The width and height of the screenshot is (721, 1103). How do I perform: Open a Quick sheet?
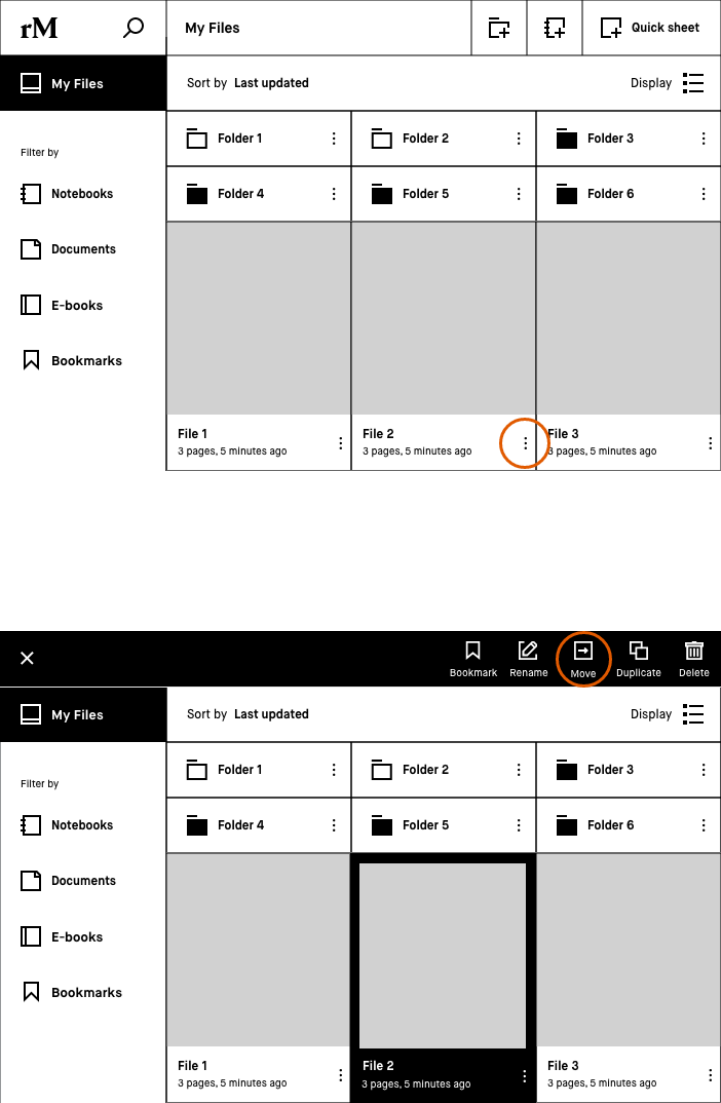coord(651,28)
